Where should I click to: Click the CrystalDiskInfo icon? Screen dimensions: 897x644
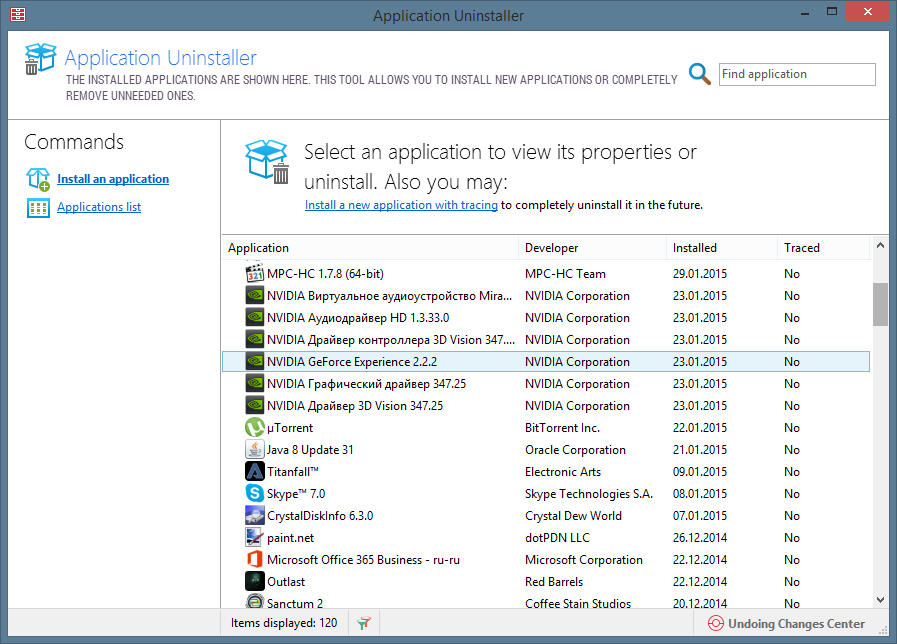pos(255,515)
